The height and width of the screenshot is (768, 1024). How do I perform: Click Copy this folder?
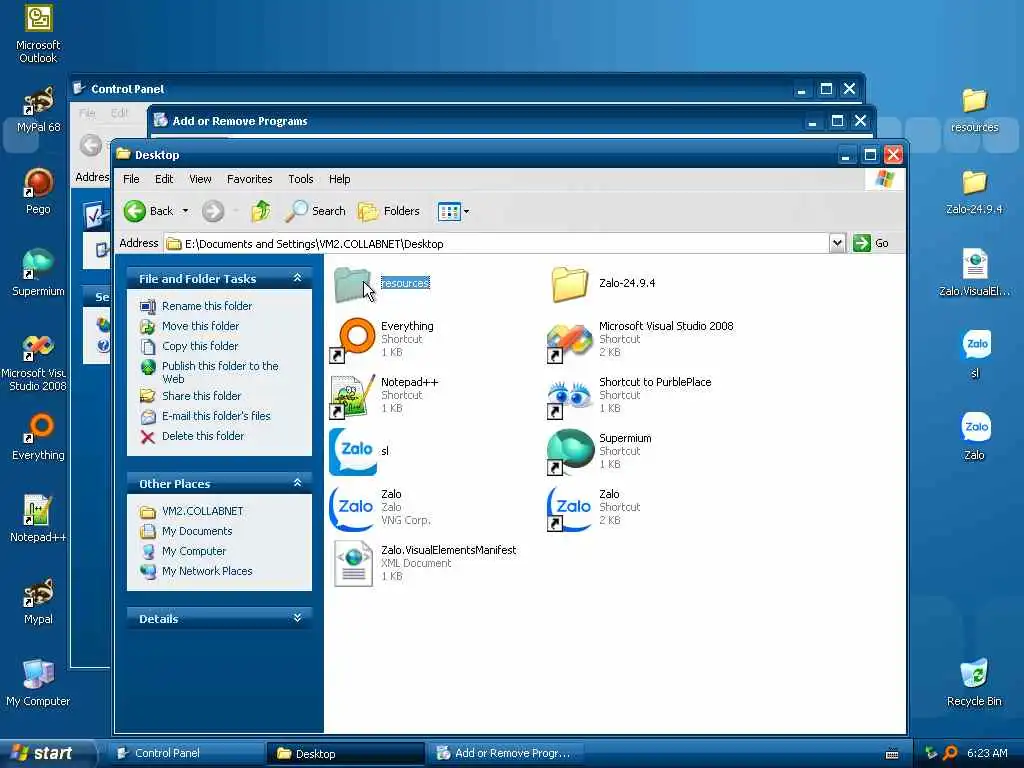pos(200,346)
